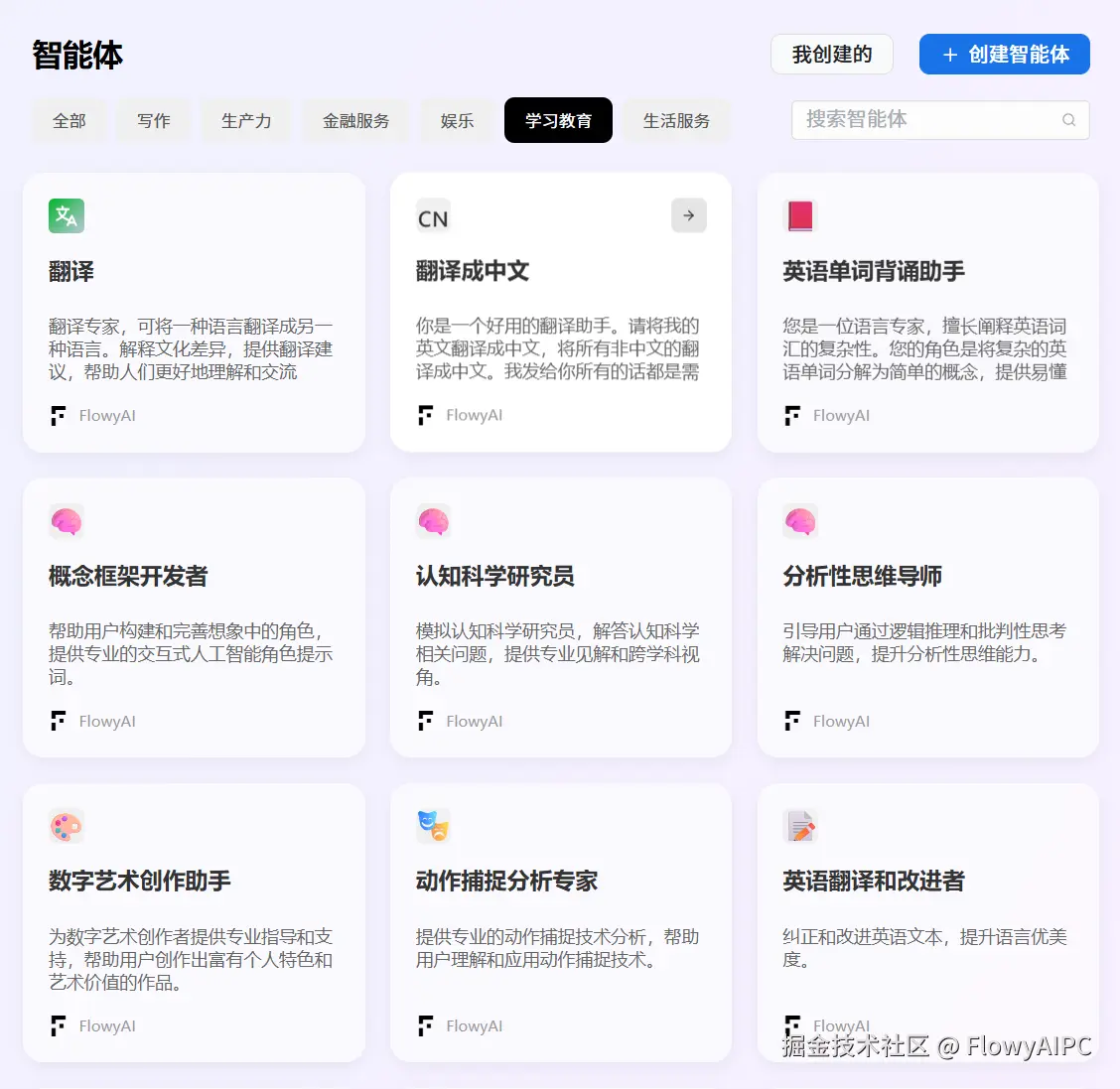Image resolution: width=1120 pixels, height=1089 pixels.
Task: Click description of 数字艺术创作助手 card
Action: coord(191,960)
